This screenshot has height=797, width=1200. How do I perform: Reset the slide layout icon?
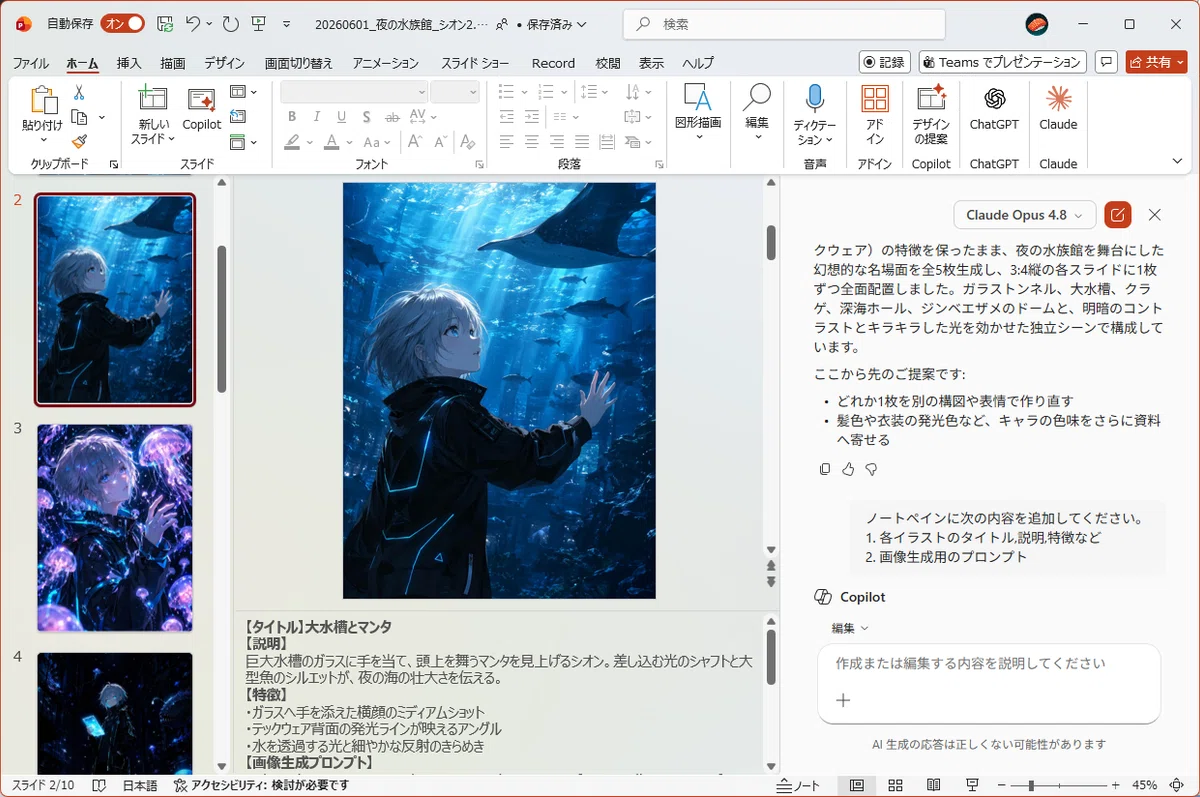coord(237,117)
